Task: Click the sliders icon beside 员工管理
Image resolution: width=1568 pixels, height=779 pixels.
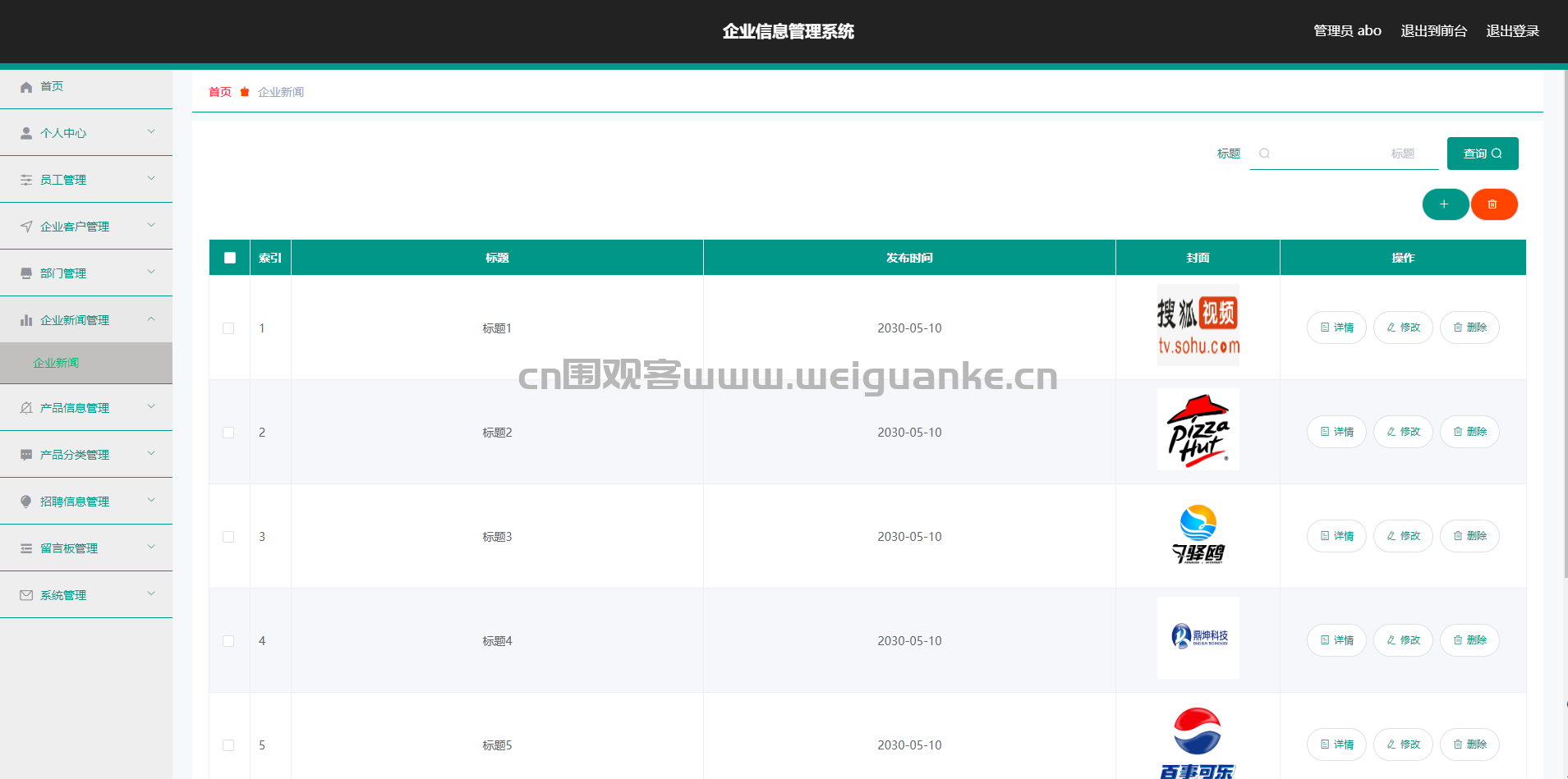Action: tap(26, 180)
